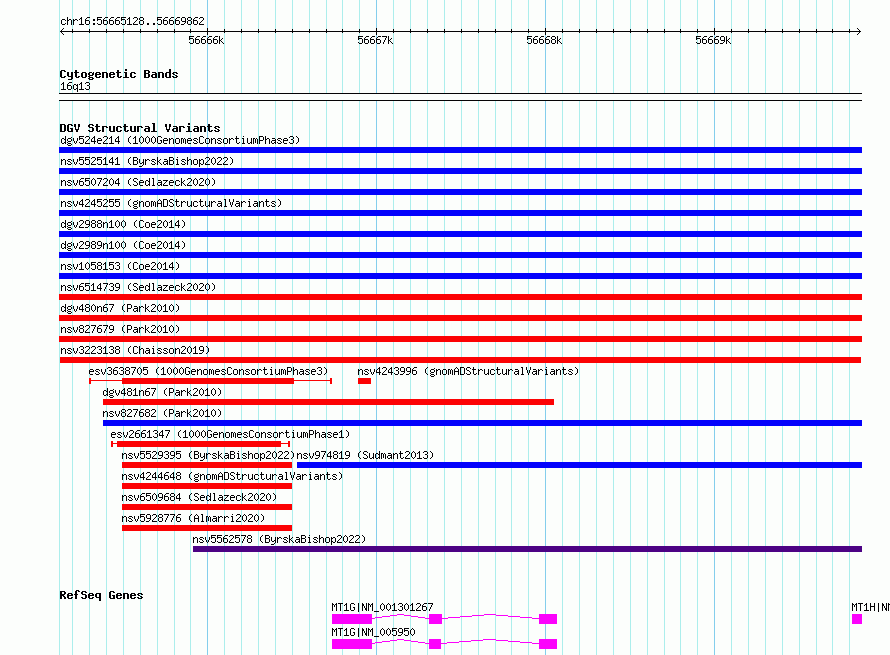This screenshot has width=890, height=655.
Task: Click middle exon block of MT1G NM_005950
Action: [x=435, y=644]
